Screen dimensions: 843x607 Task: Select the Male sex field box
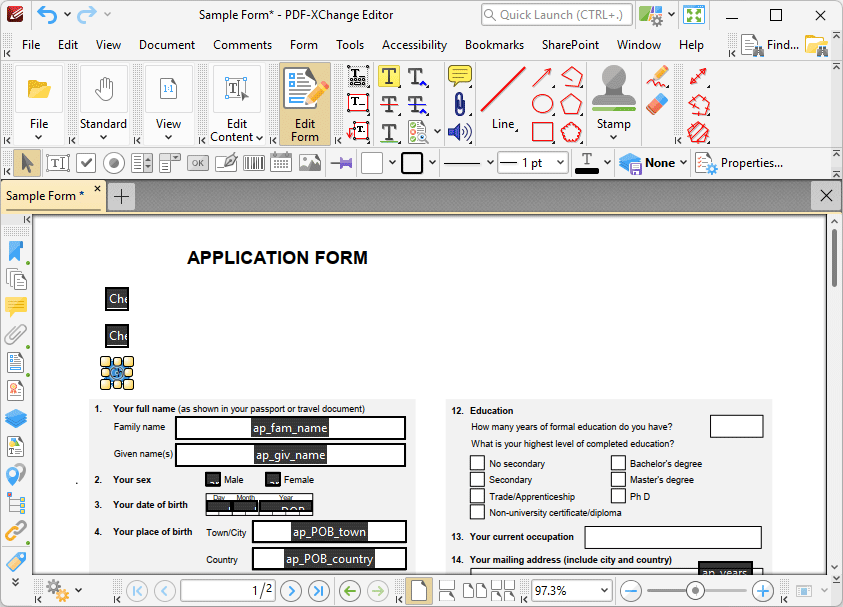213,479
